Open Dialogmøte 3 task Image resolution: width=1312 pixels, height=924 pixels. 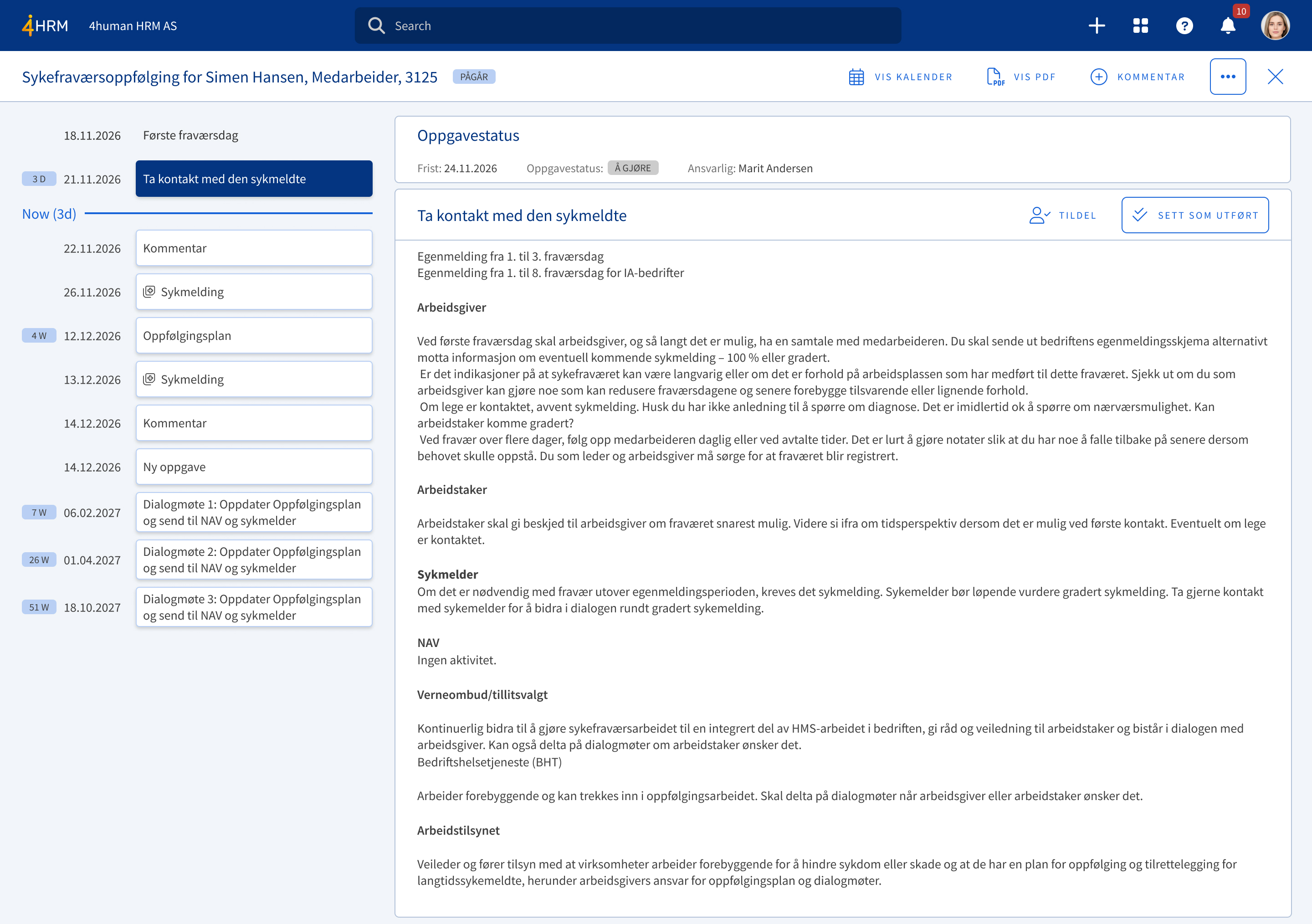pyautogui.click(x=254, y=607)
